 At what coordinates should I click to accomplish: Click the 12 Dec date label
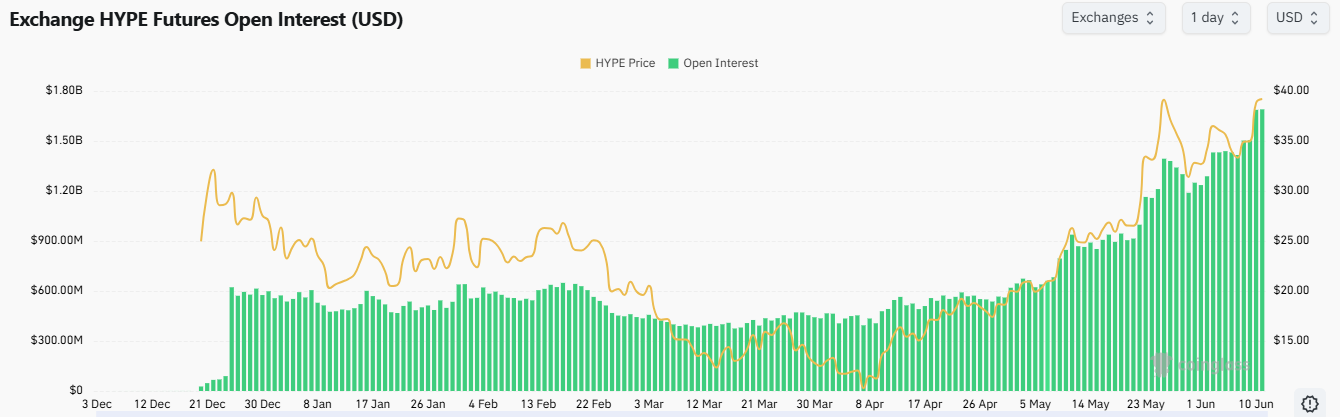pyautogui.click(x=152, y=404)
